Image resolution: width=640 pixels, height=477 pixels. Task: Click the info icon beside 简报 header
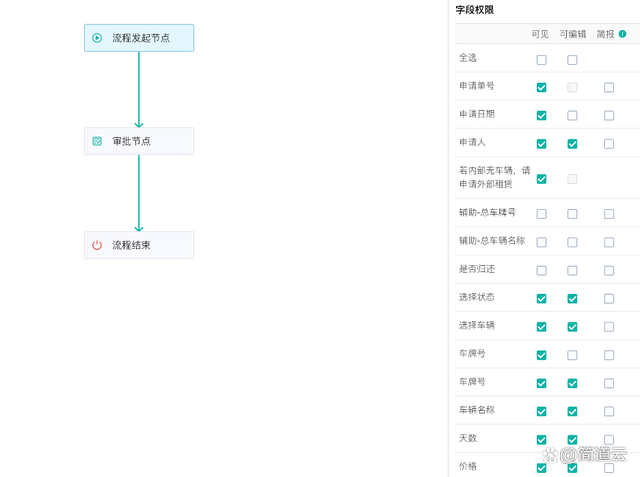pyautogui.click(x=622, y=34)
